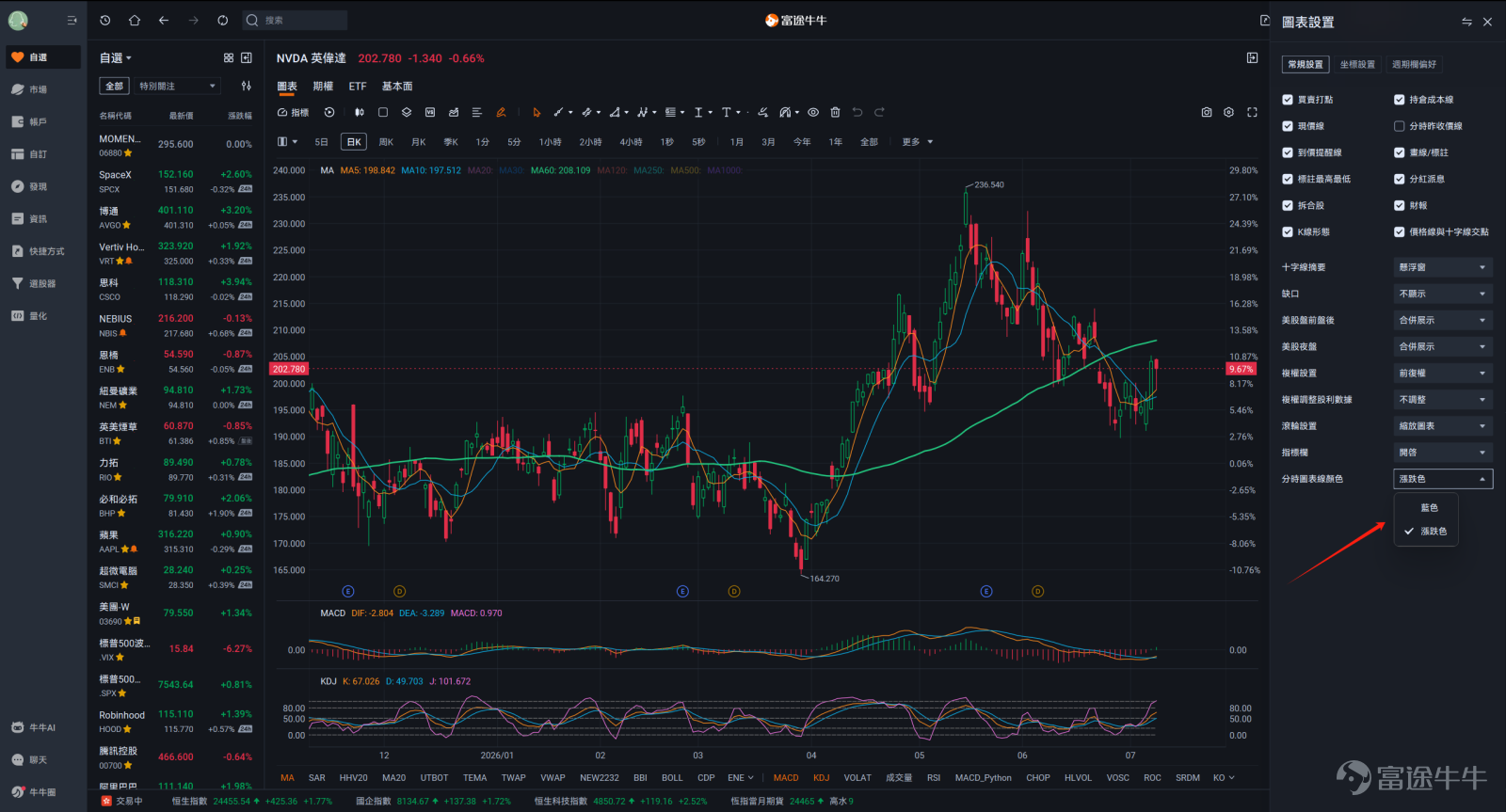The width and height of the screenshot is (1506, 812).
Task: Open the 特別關注 watchlist group dropdown
Action: [x=177, y=86]
